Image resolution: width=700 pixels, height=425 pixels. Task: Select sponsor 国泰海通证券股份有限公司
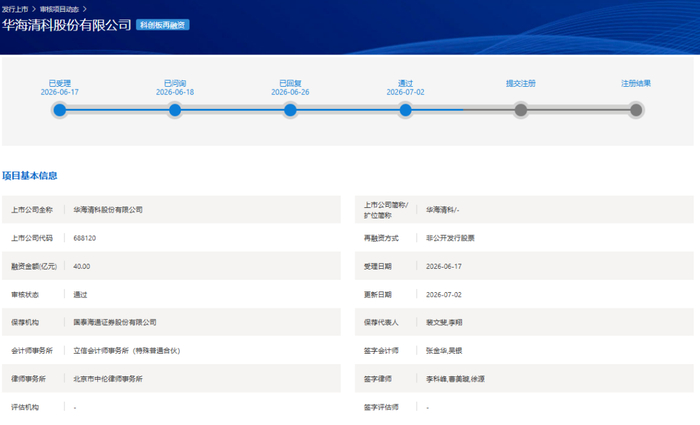(115, 322)
